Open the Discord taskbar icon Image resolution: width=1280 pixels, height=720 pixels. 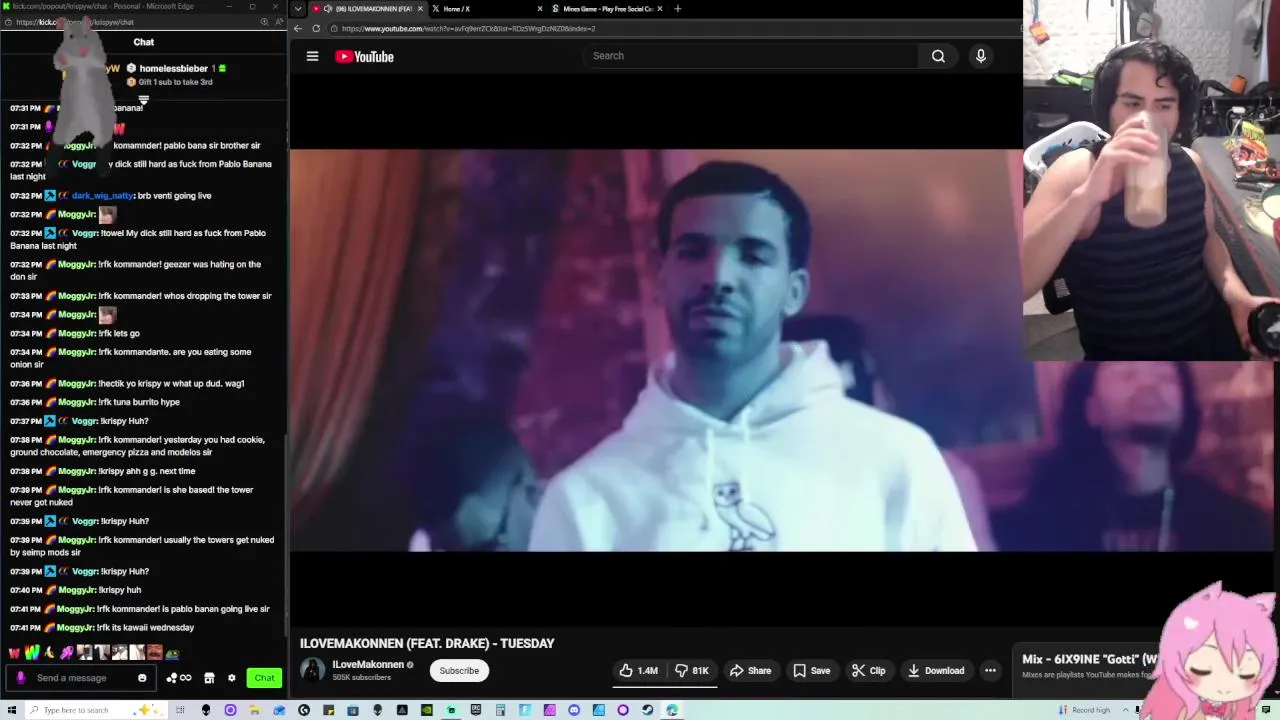tap(573, 710)
